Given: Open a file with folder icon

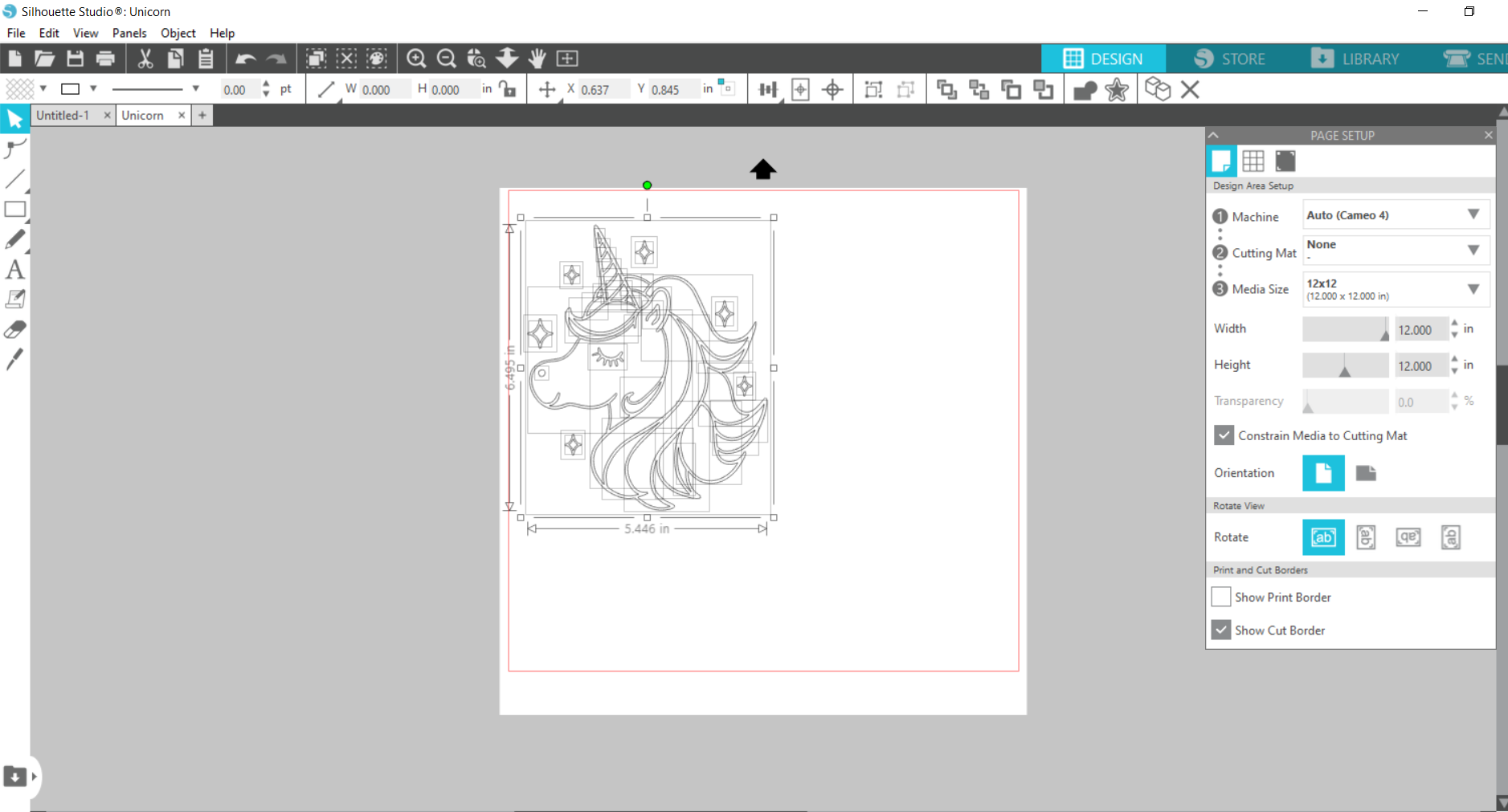Looking at the screenshot, I should point(44,58).
